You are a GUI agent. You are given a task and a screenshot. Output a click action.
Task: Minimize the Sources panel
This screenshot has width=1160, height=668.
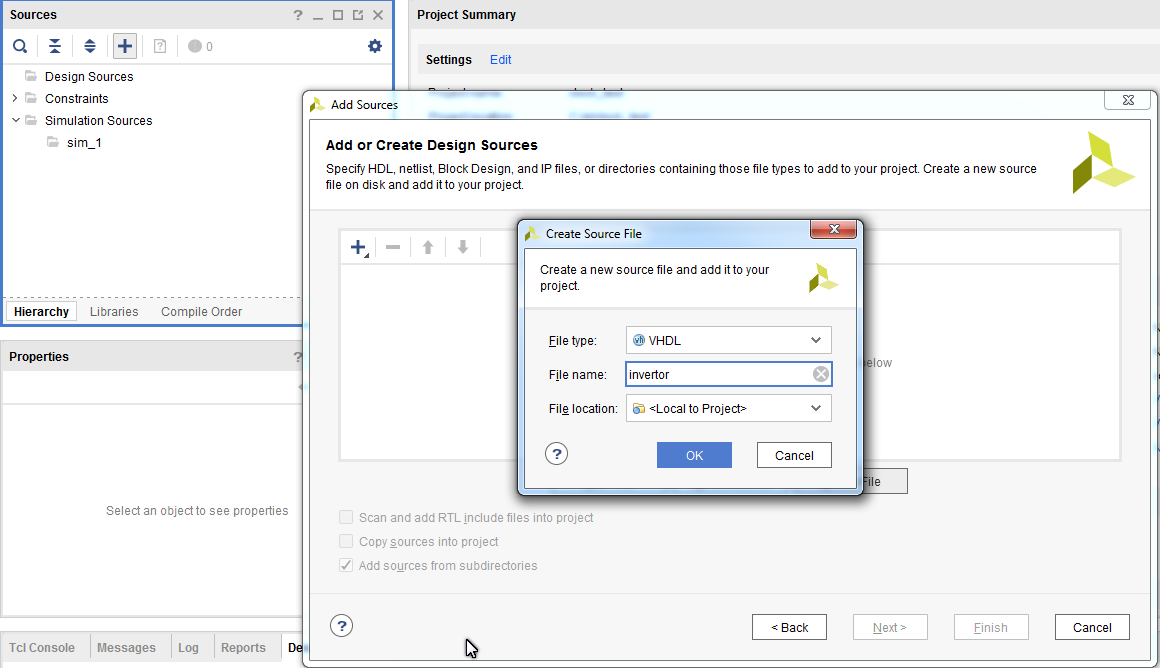318,15
